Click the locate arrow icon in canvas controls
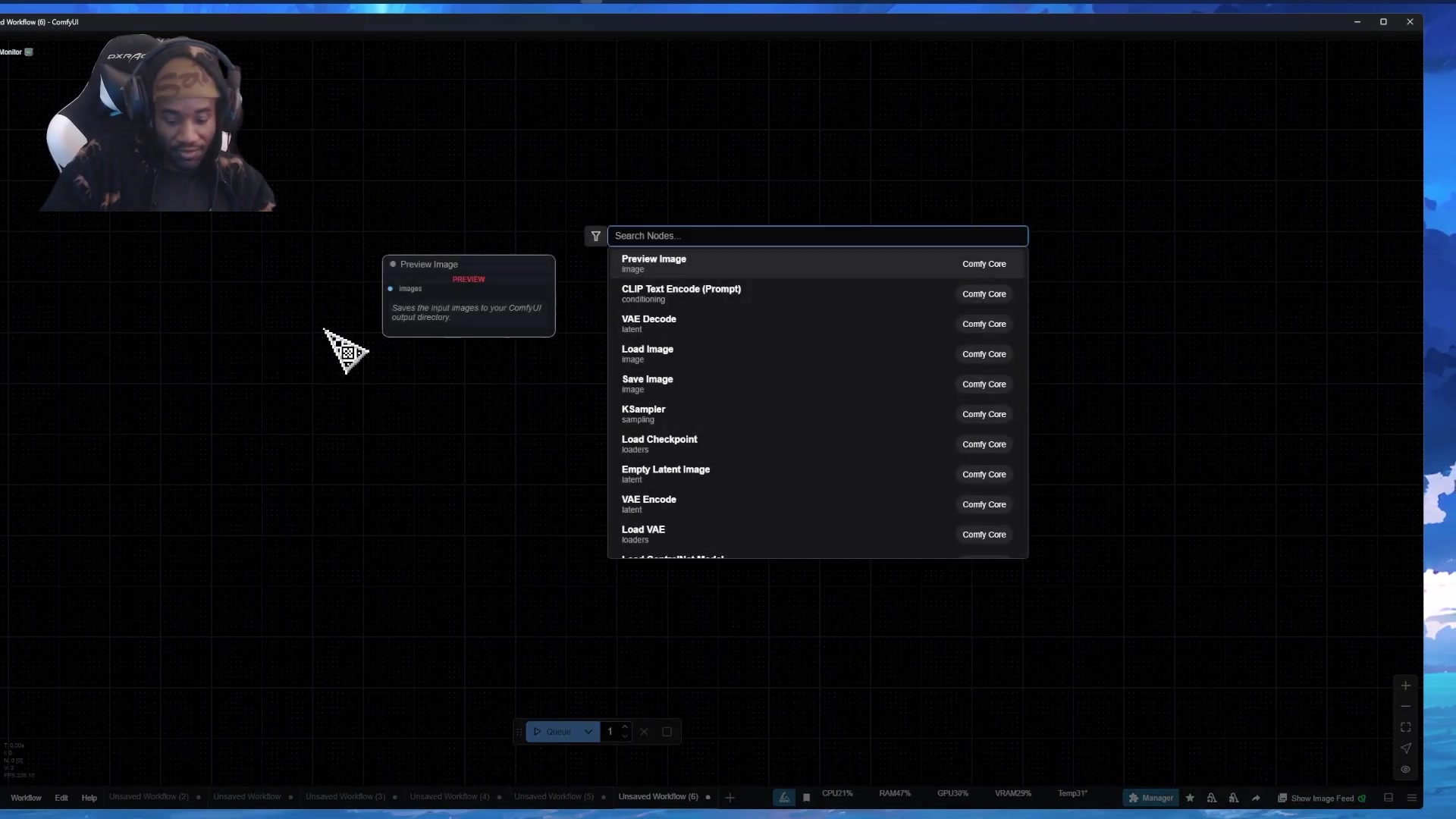The width and height of the screenshot is (1456, 819). click(1405, 748)
